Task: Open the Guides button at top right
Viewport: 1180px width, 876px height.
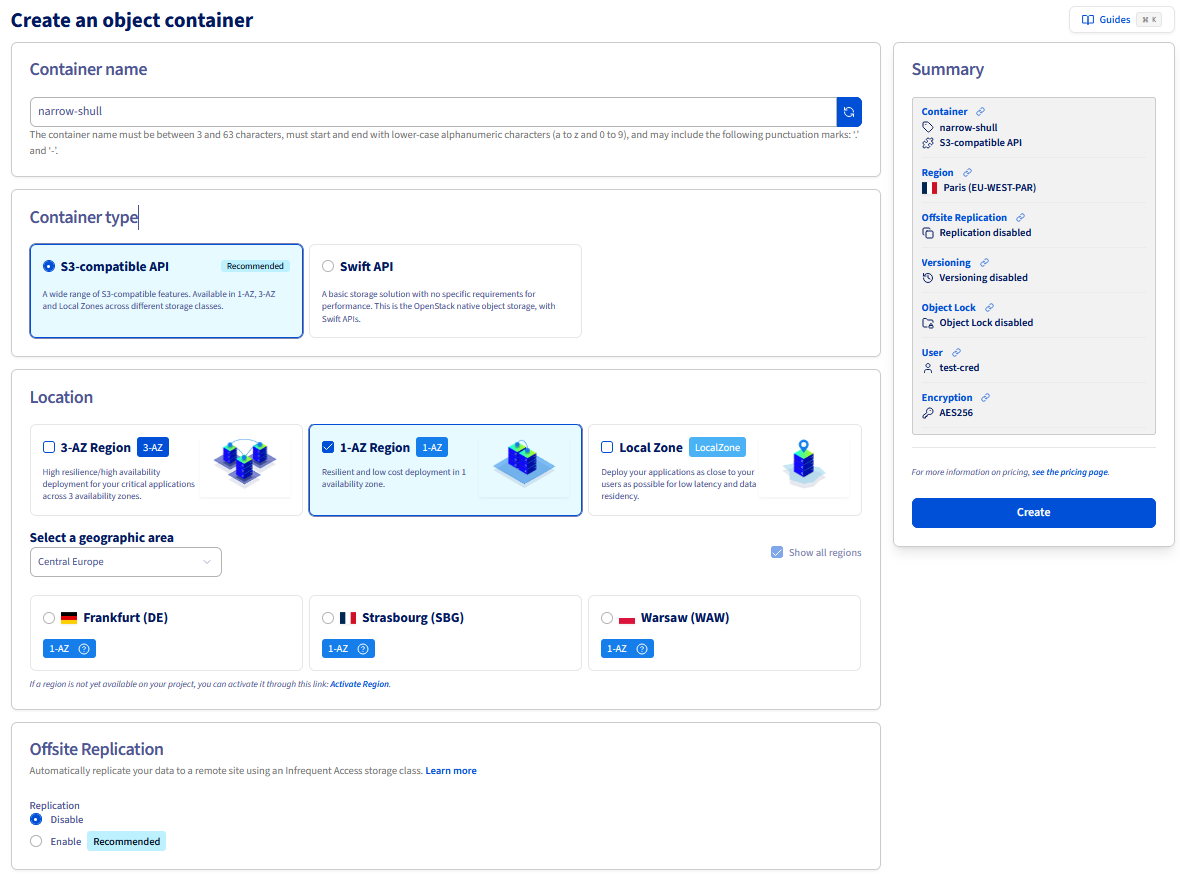Action: pyautogui.click(x=1121, y=20)
